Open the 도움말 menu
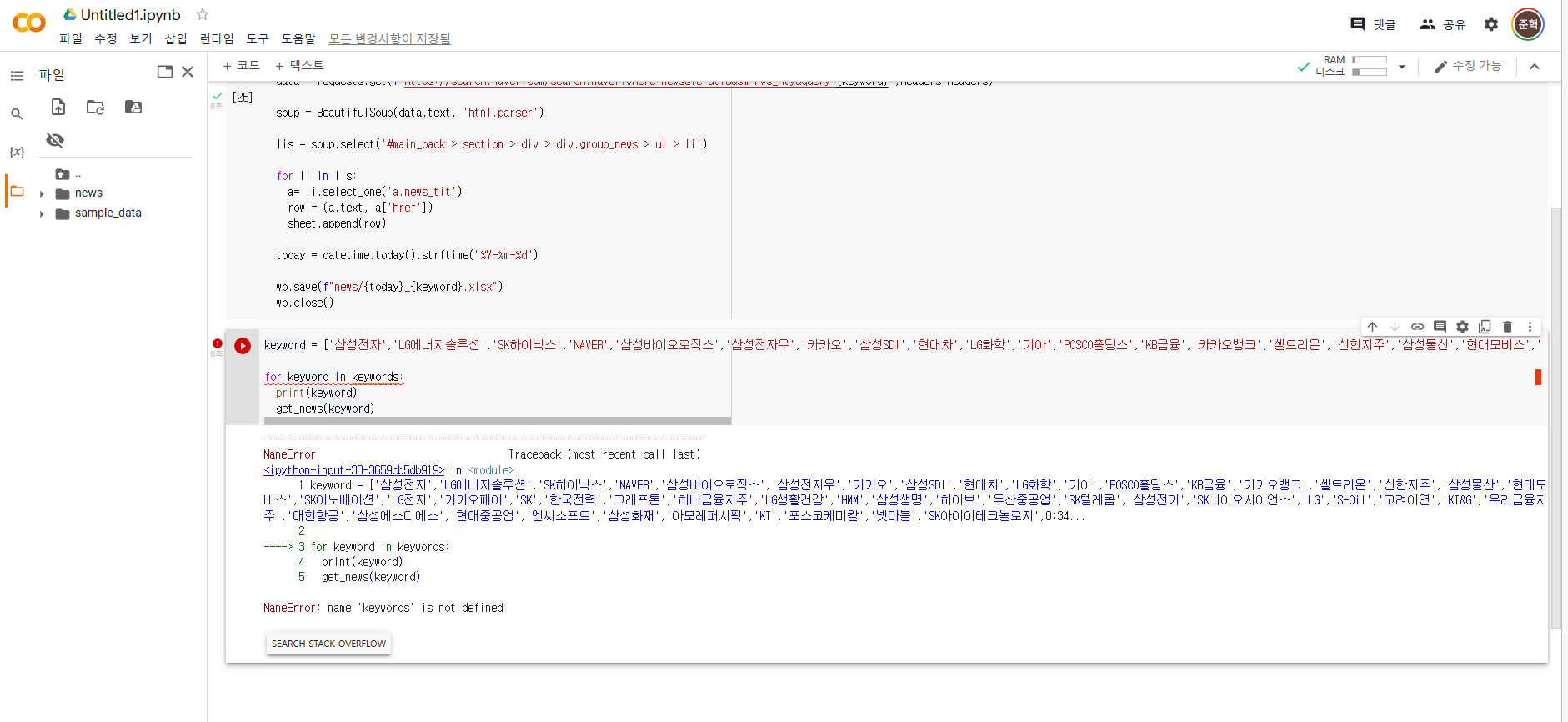 point(298,38)
